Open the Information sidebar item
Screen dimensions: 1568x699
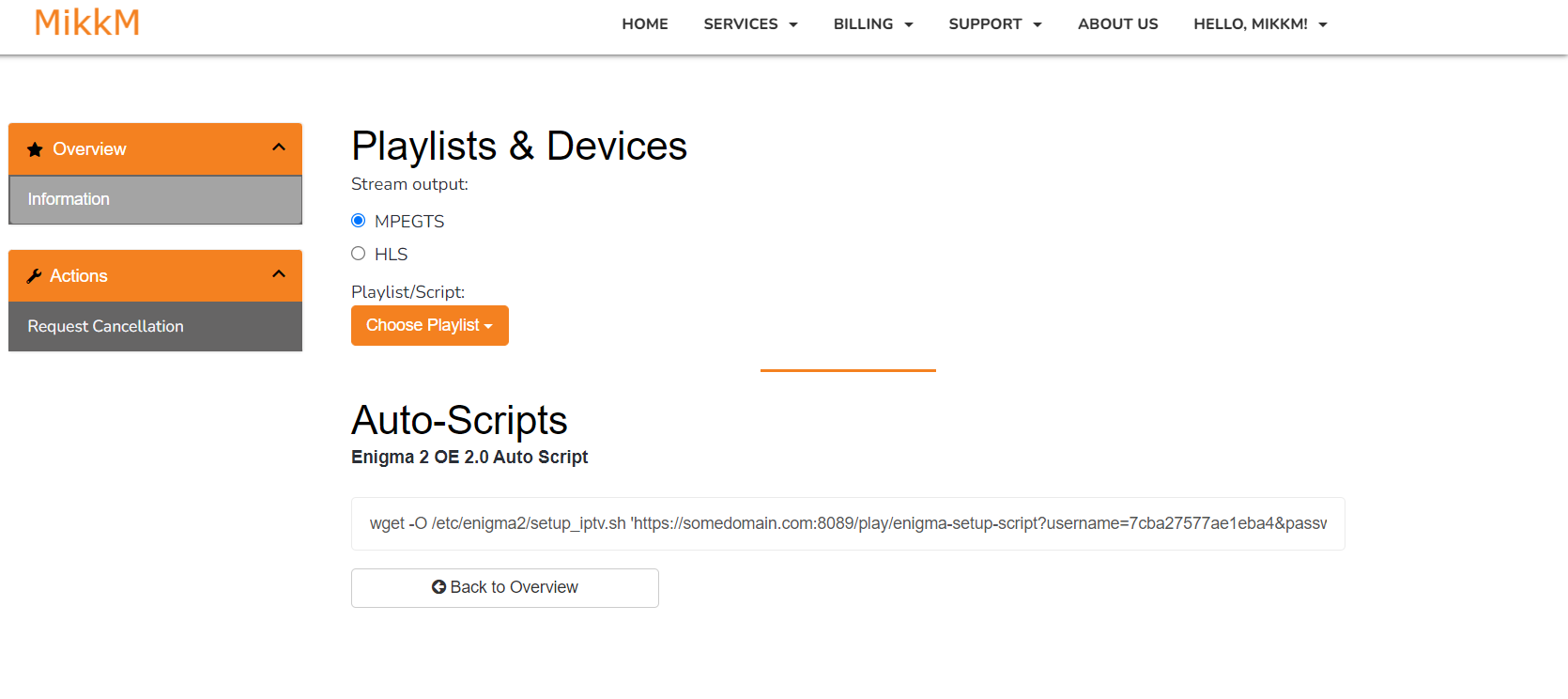[x=156, y=199]
